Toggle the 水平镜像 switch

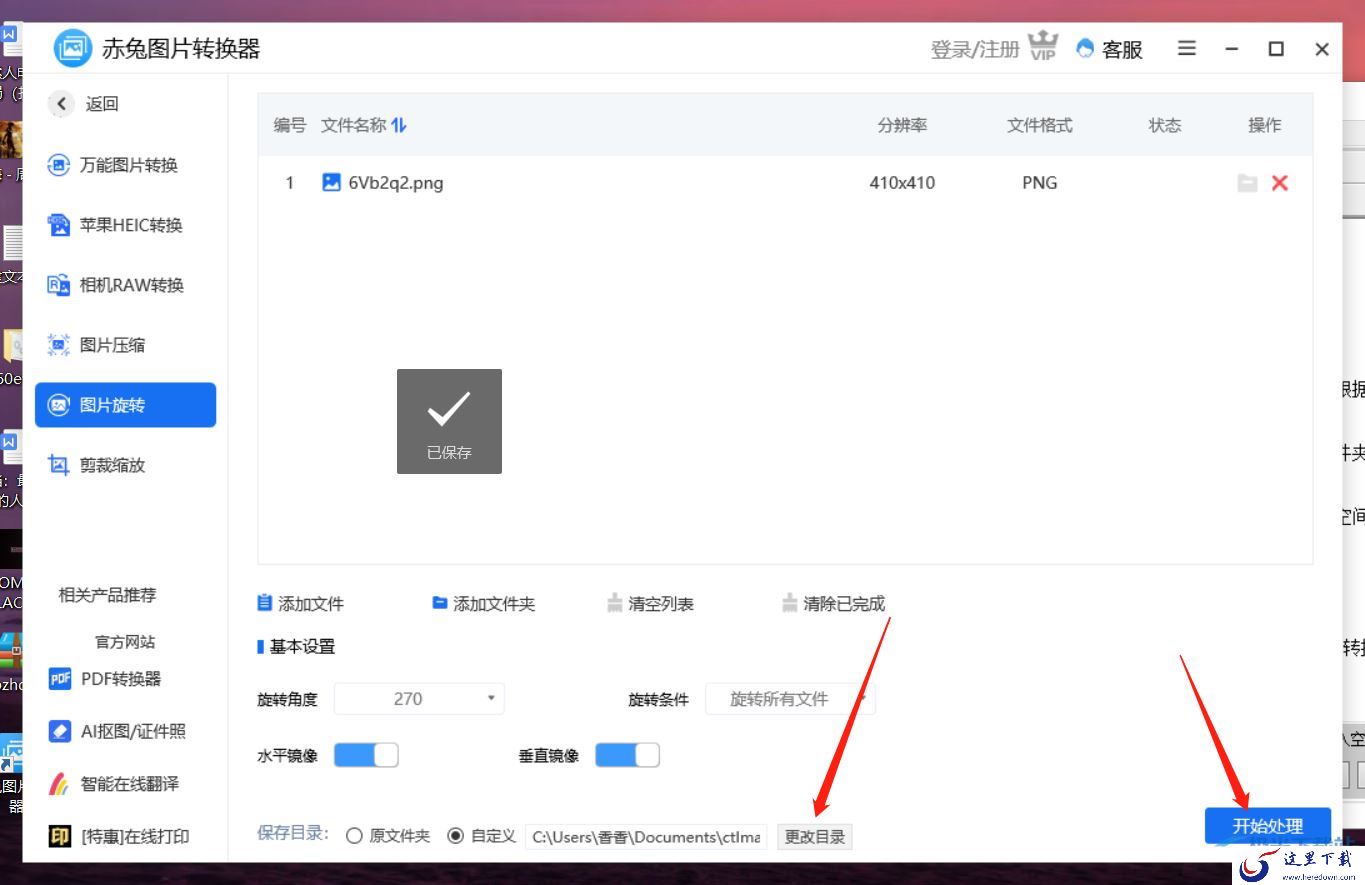coord(366,755)
